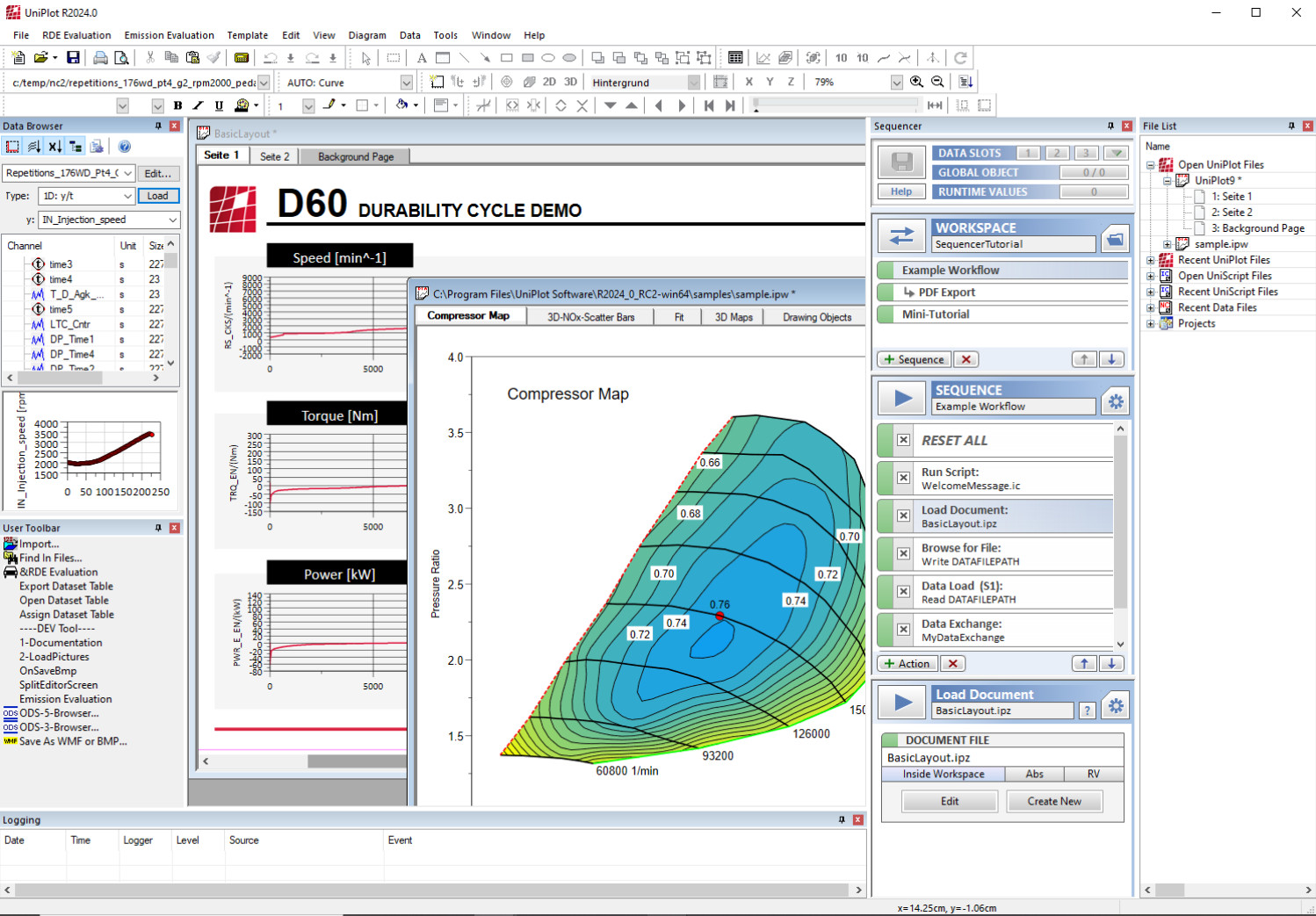Toggle checkbox for Load Document step
Screen dimensions: 1316x916
[x=903, y=516]
